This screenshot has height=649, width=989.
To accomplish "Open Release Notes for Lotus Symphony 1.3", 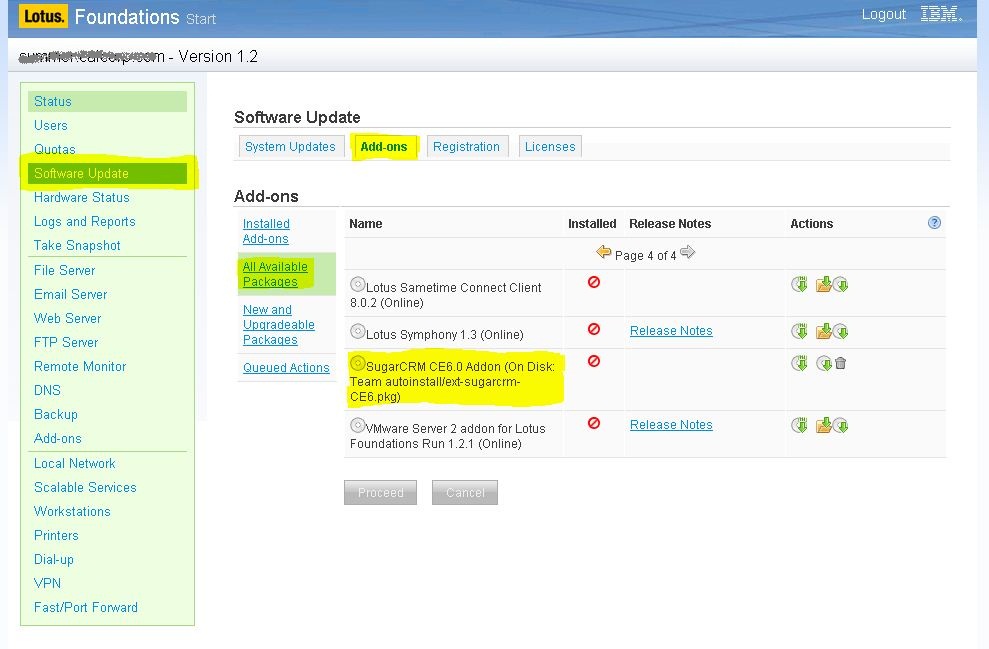I will coord(671,330).
